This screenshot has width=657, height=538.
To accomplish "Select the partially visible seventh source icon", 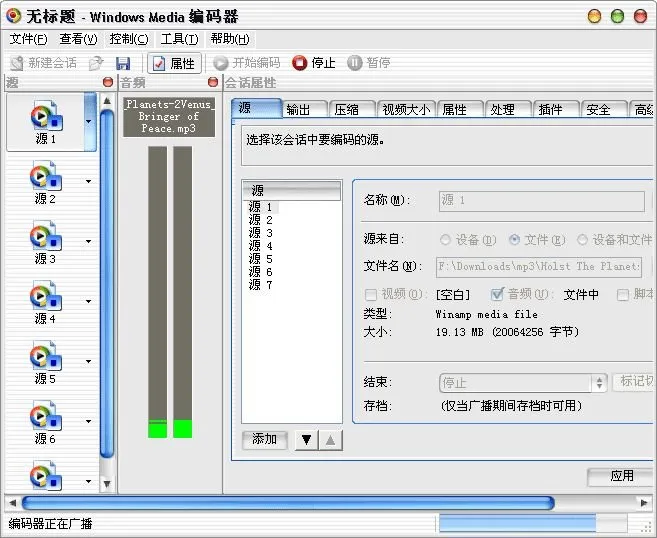I will point(46,476).
